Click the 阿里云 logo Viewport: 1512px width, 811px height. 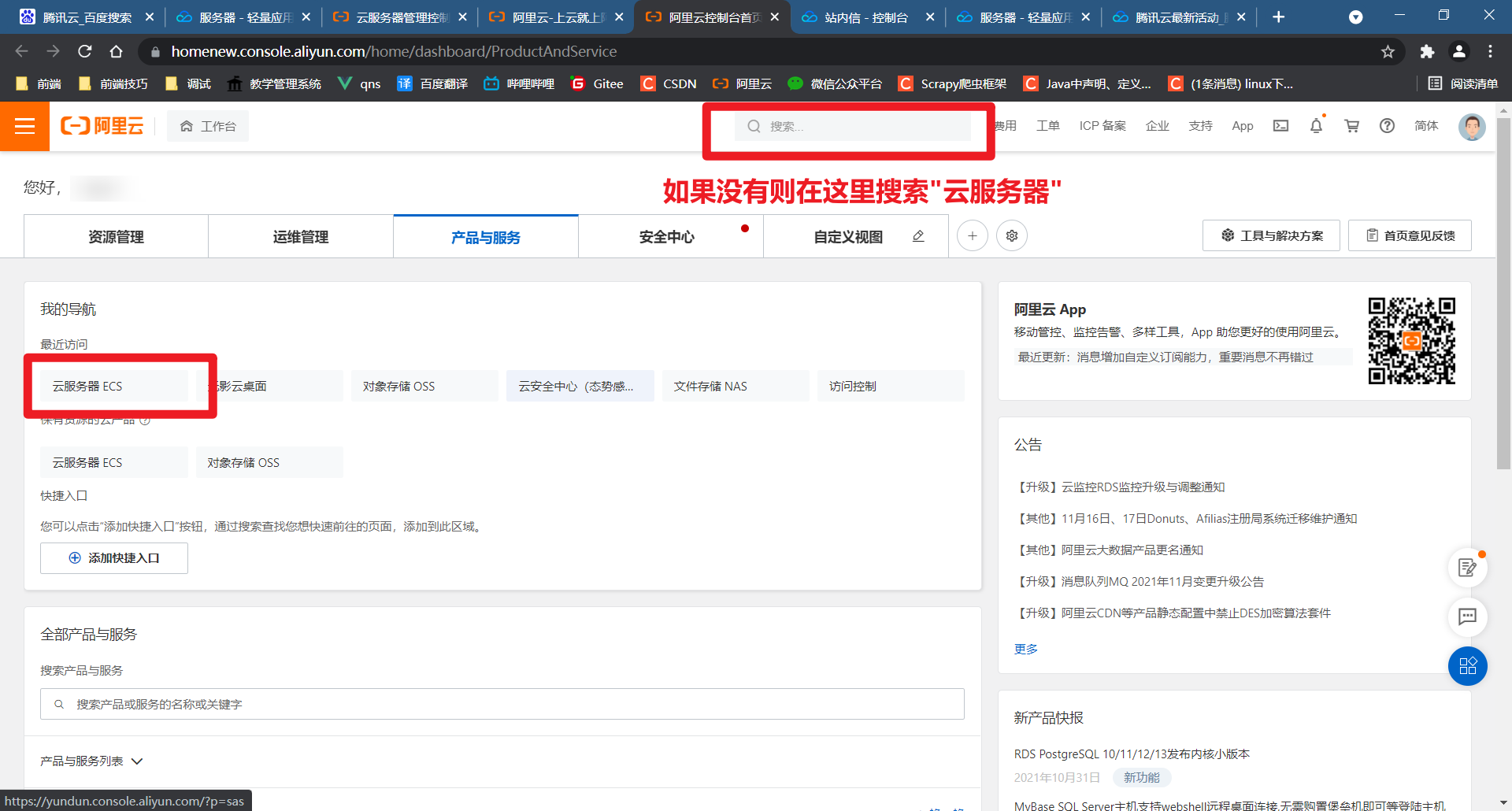[102, 126]
